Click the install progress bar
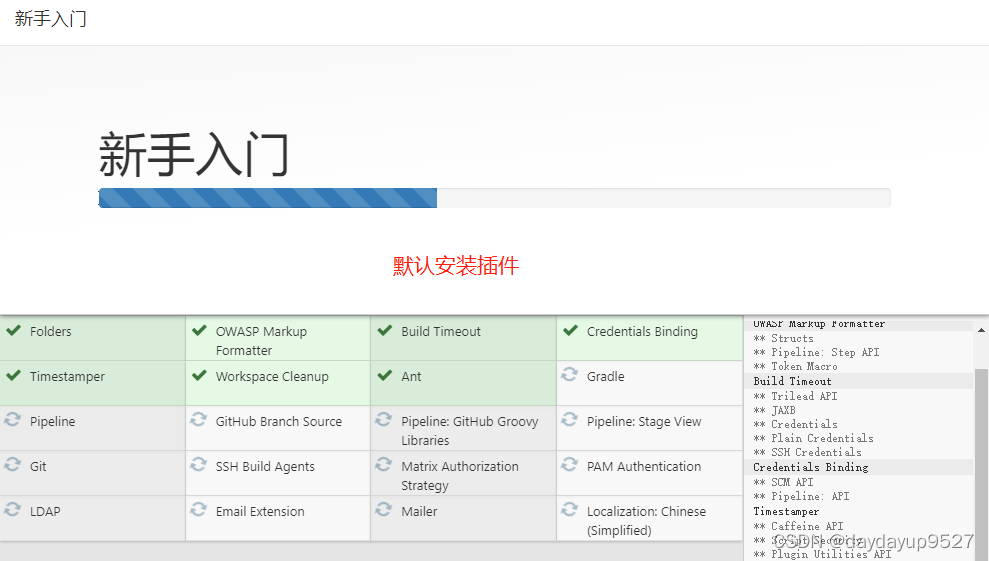Image resolution: width=989 pixels, height=561 pixels. click(x=494, y=198)
